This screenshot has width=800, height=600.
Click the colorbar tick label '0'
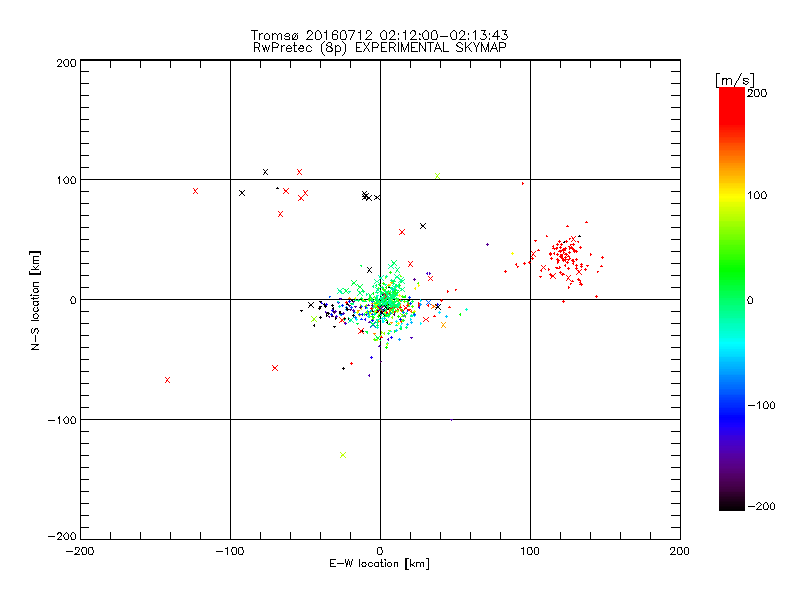pos(750,300)
